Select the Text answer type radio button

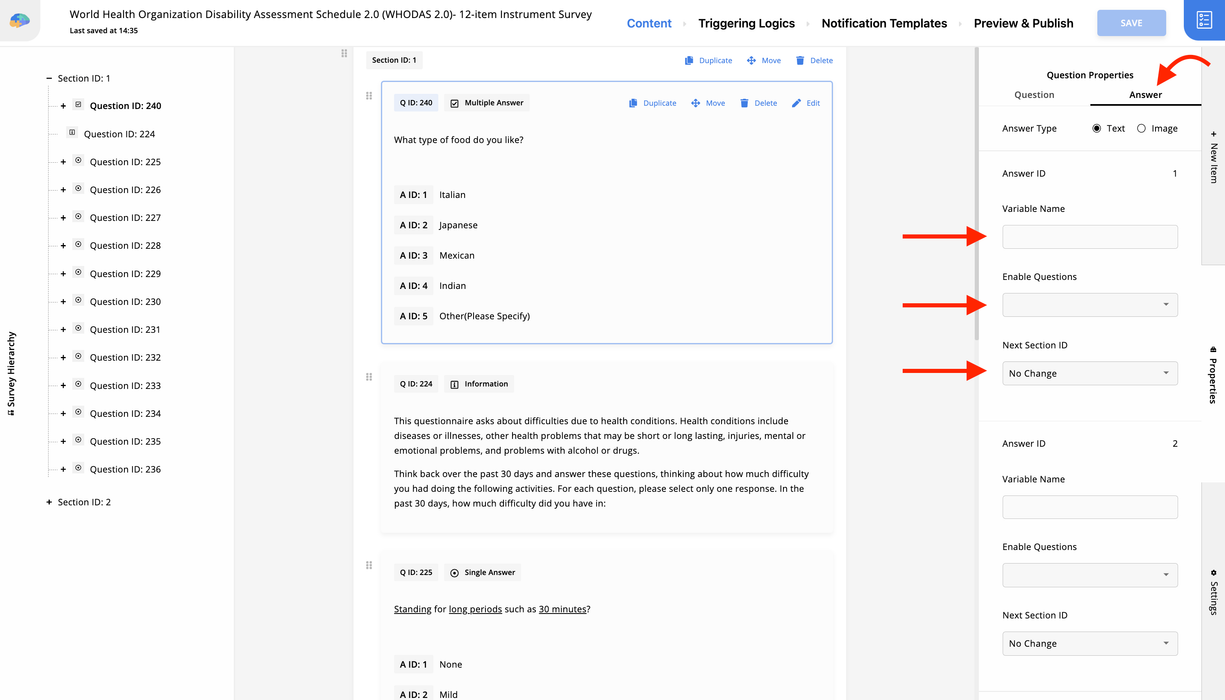click(x=1097, y=129)
